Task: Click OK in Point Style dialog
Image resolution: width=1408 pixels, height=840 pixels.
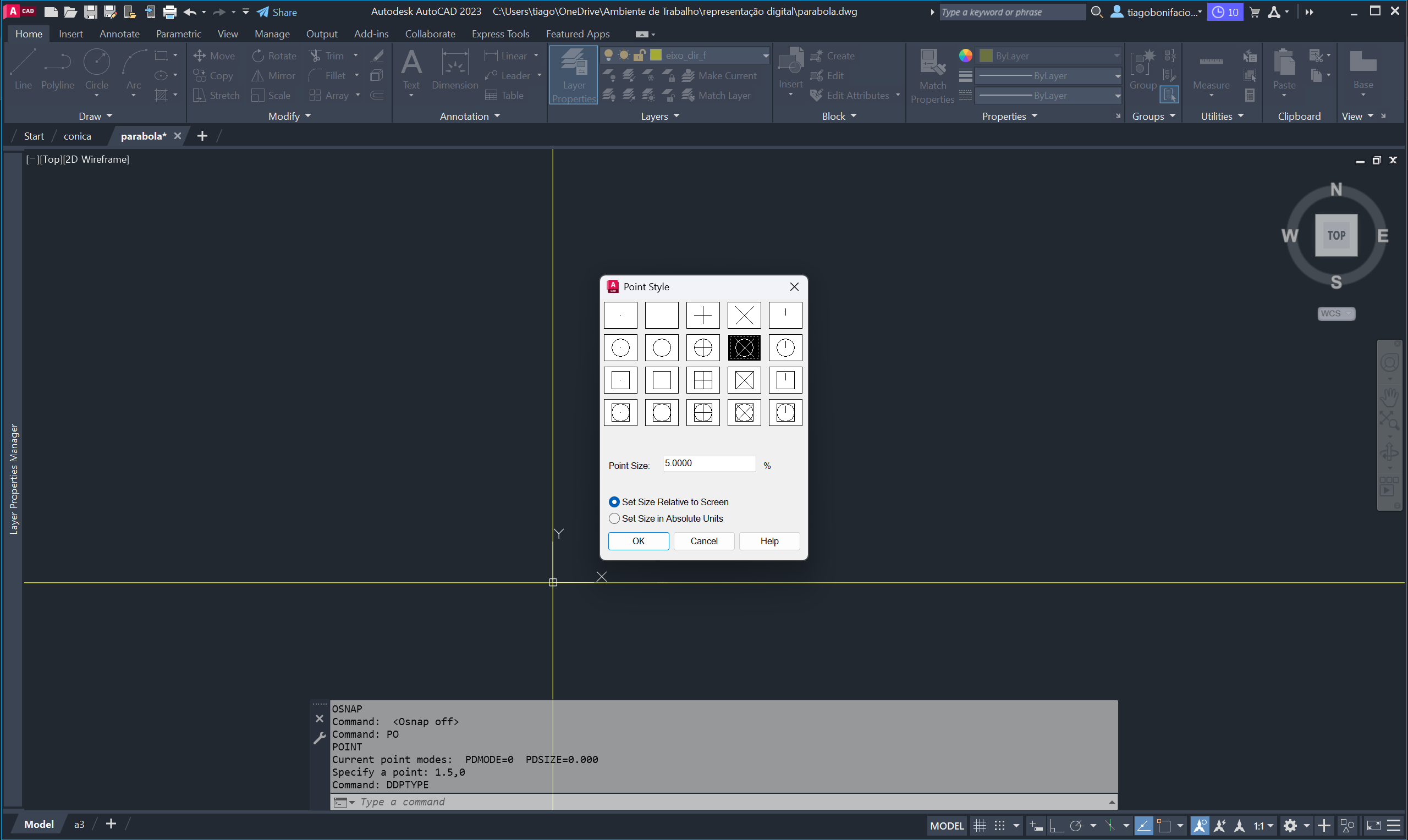Action: point(638,541)
